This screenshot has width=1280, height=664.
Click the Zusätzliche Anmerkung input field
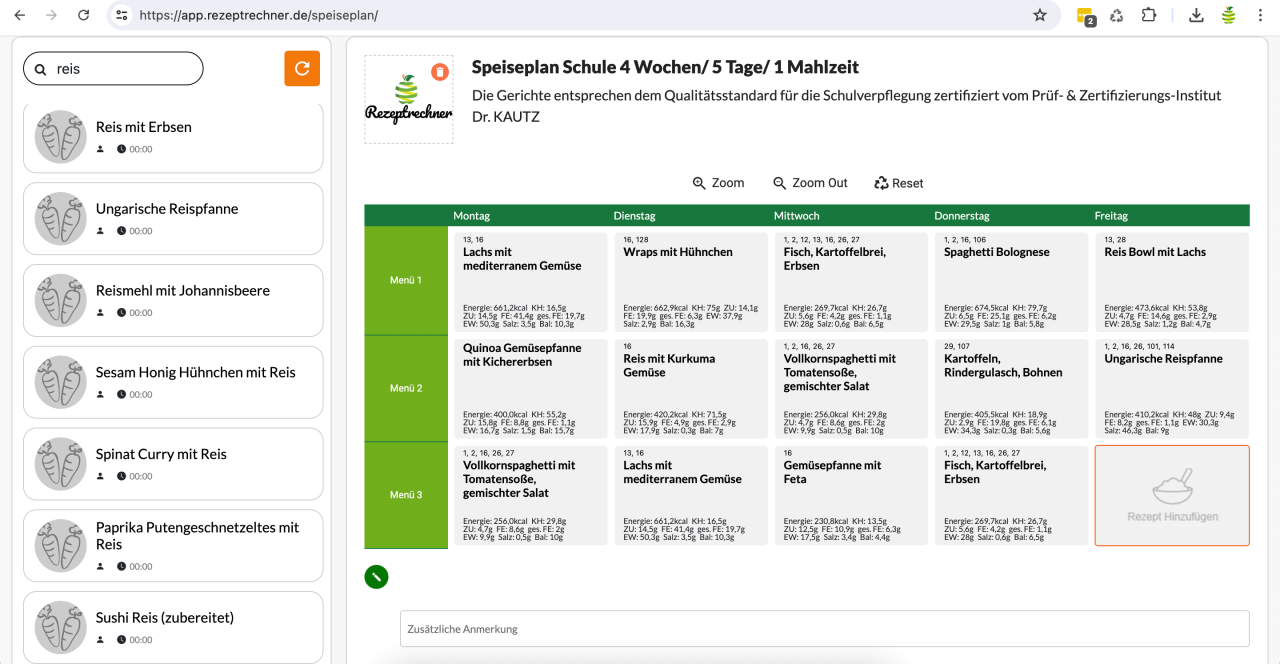[x=824, y=628]
